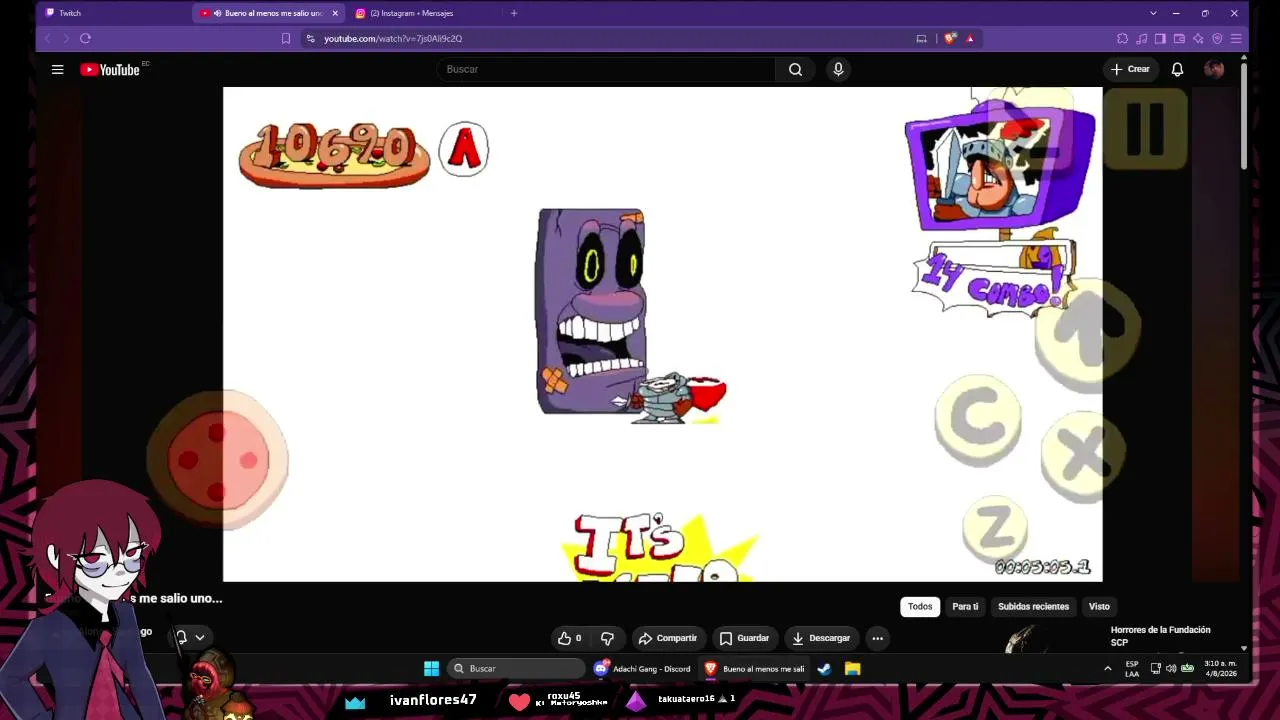Tap the X on-screen game button
This screenshot has height=720, width=1280.
click(x=1083, y=455)
